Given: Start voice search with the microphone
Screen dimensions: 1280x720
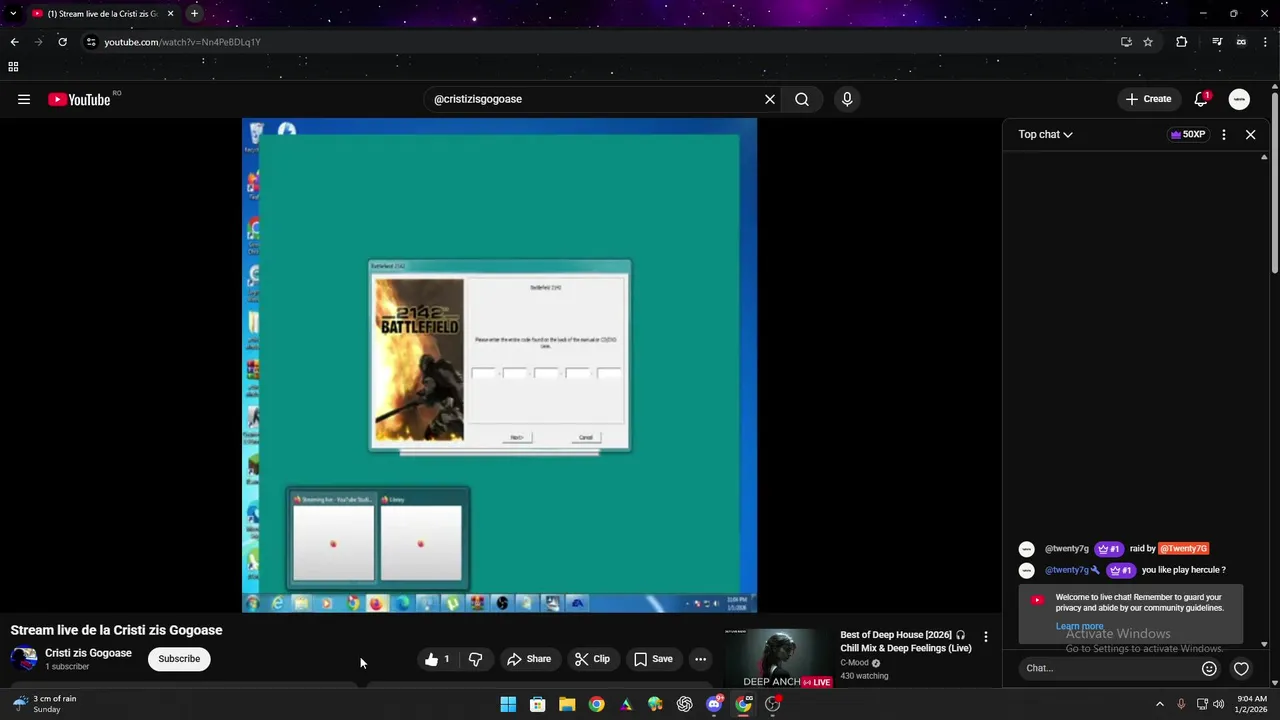Looking at the screenshot, I should coord(847,99).
